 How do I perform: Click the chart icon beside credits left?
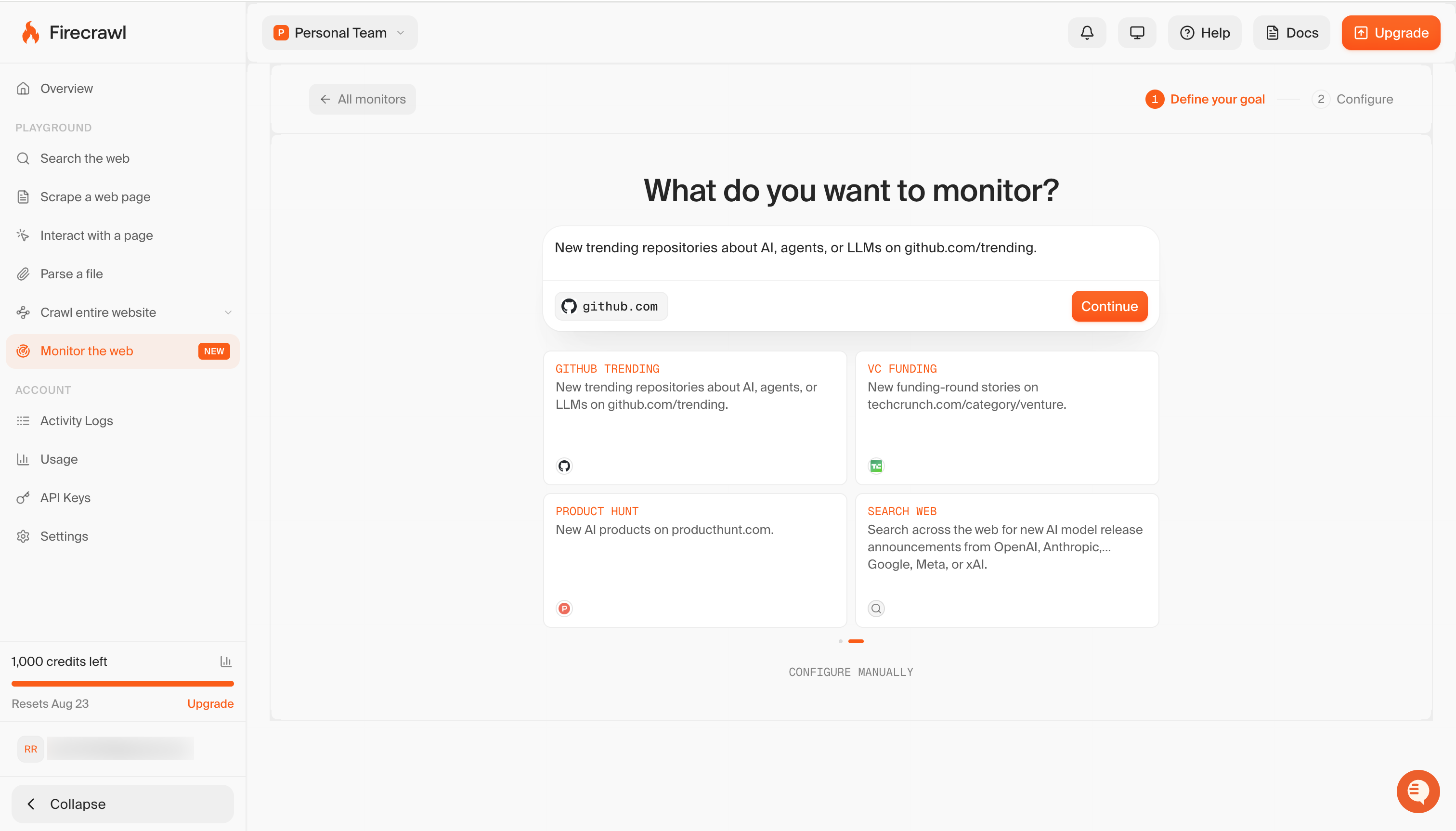pos(226,662)
